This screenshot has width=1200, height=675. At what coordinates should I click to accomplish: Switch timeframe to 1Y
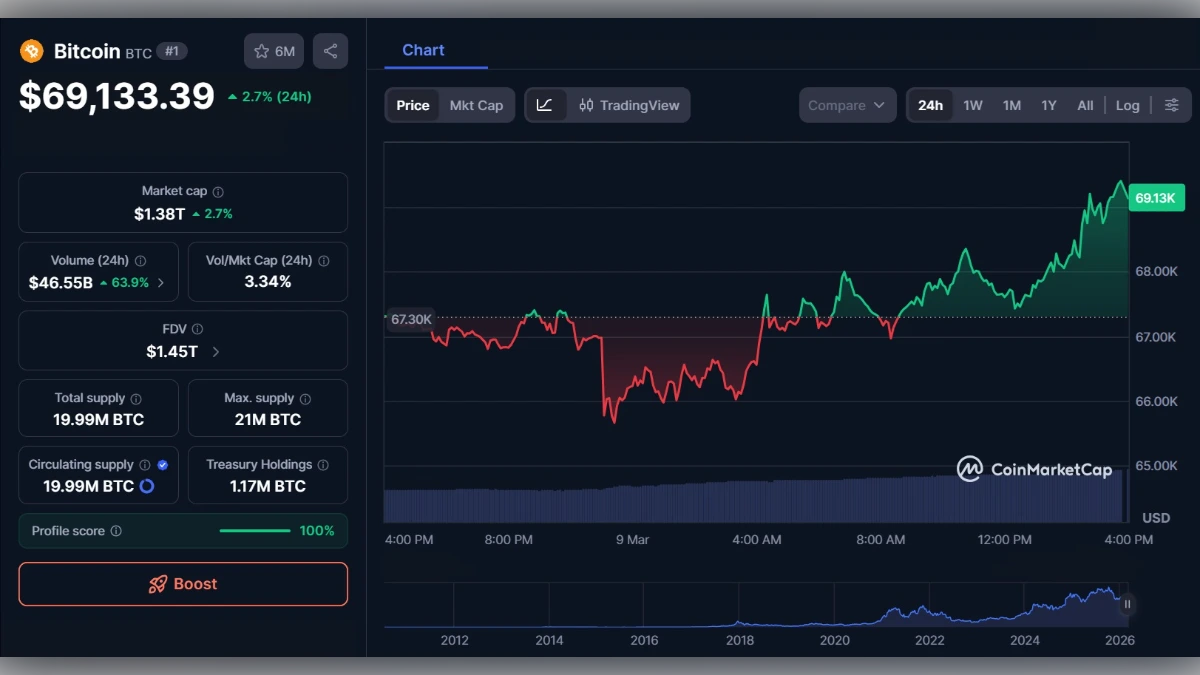click(x=1049, y=104)
